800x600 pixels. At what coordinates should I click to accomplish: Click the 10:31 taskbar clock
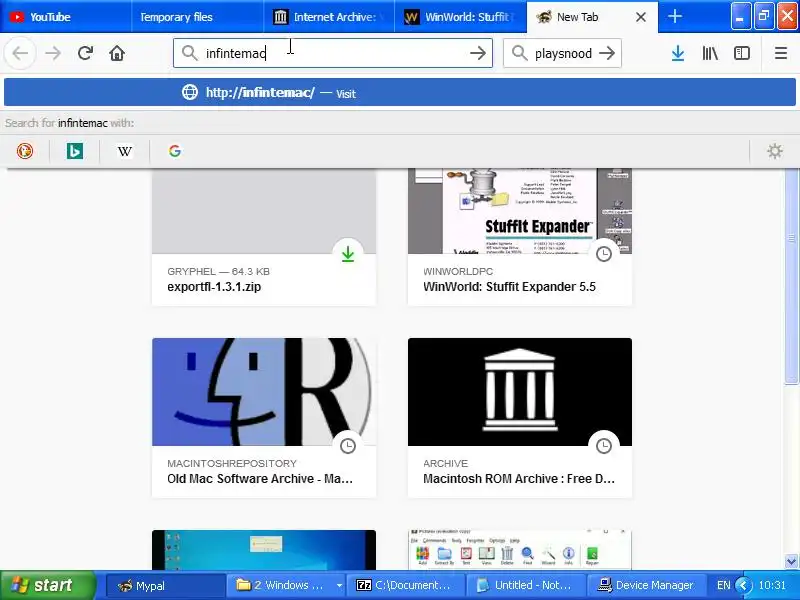[x=772, y=585]
